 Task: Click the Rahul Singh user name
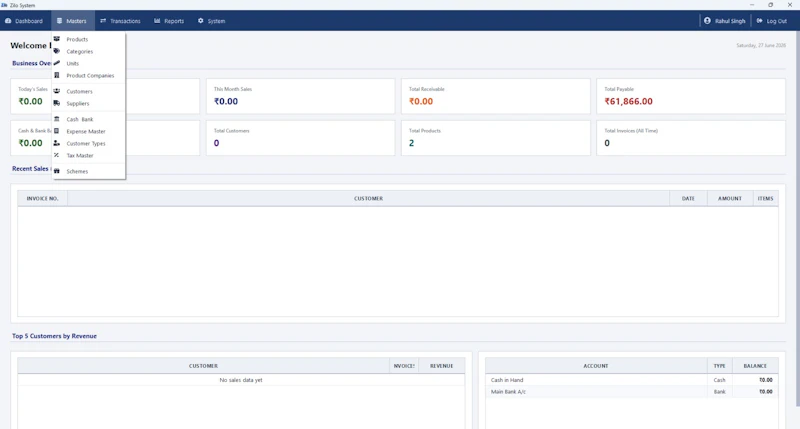point(730,21)
